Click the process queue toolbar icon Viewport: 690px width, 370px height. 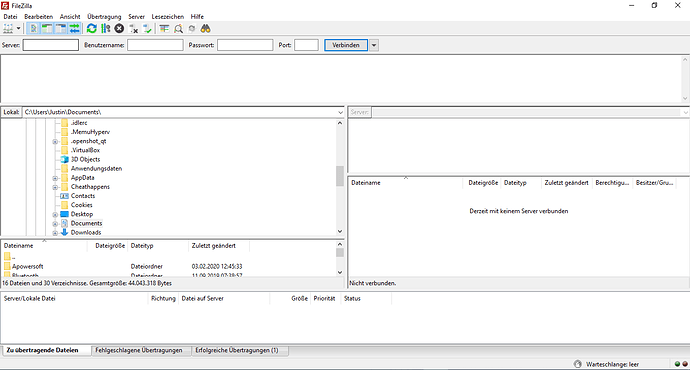[x=105, y=29]
